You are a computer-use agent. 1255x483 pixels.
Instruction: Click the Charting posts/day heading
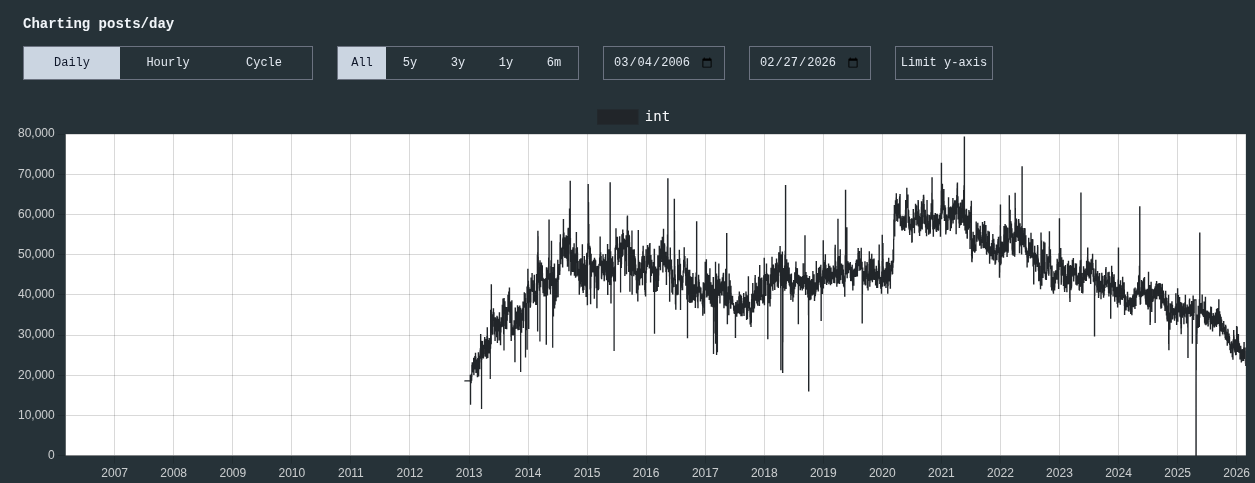(x=98, y=24)
